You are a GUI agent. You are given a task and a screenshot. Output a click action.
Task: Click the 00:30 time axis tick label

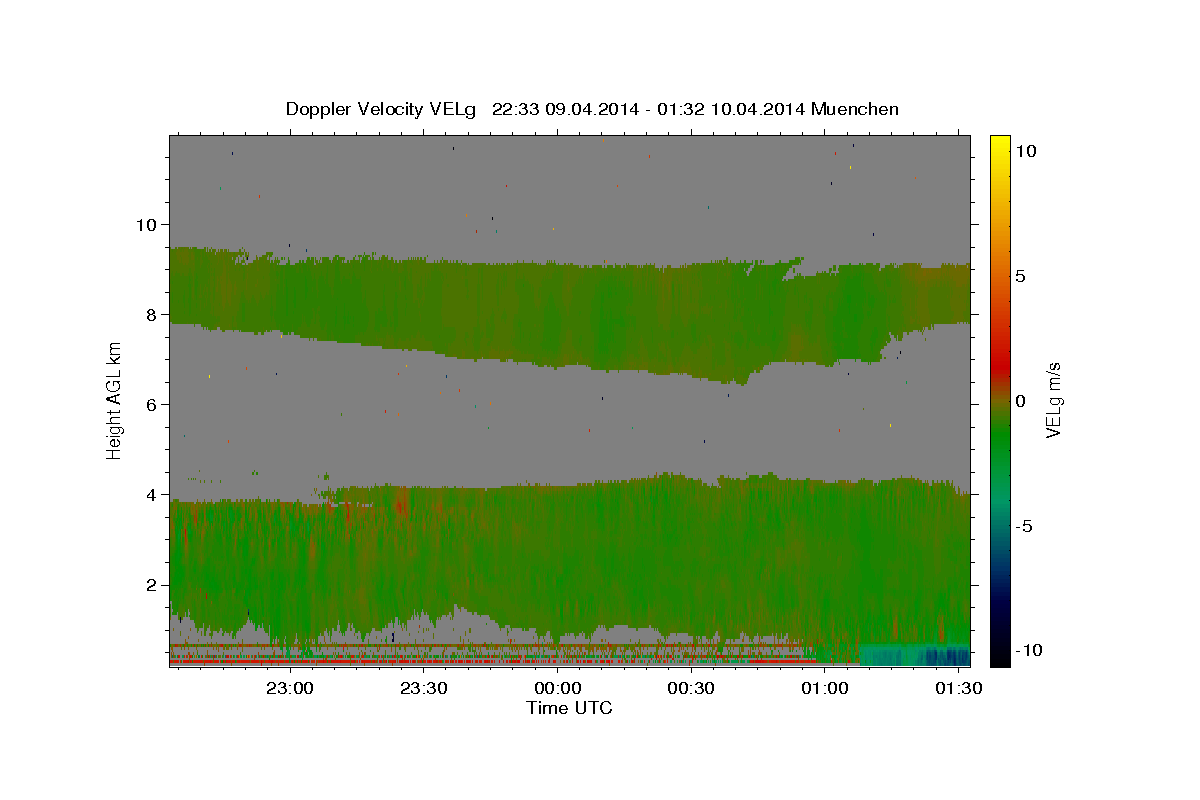tap(690, 688)
